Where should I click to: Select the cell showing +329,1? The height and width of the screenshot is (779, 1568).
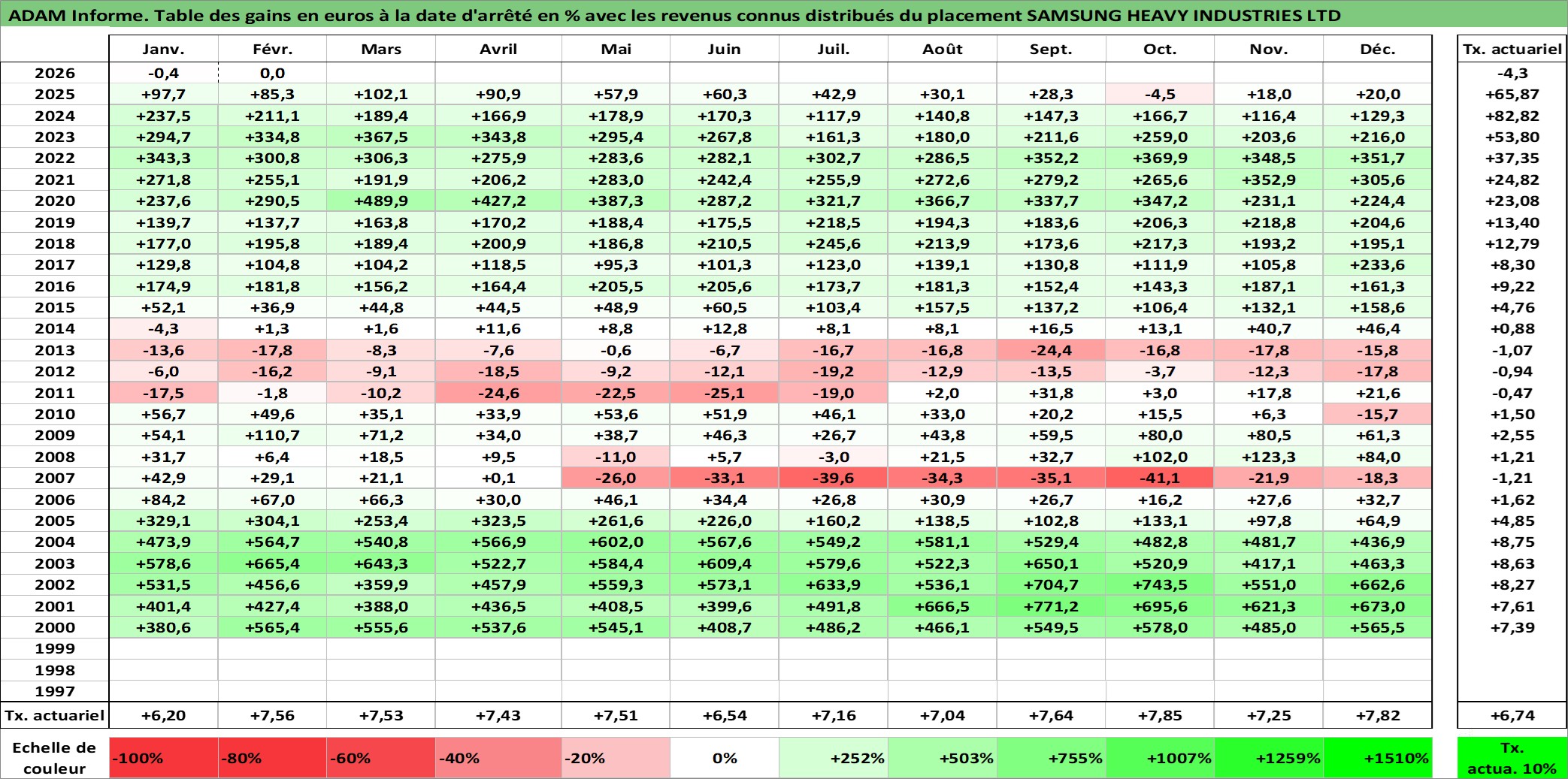(164, 521)
